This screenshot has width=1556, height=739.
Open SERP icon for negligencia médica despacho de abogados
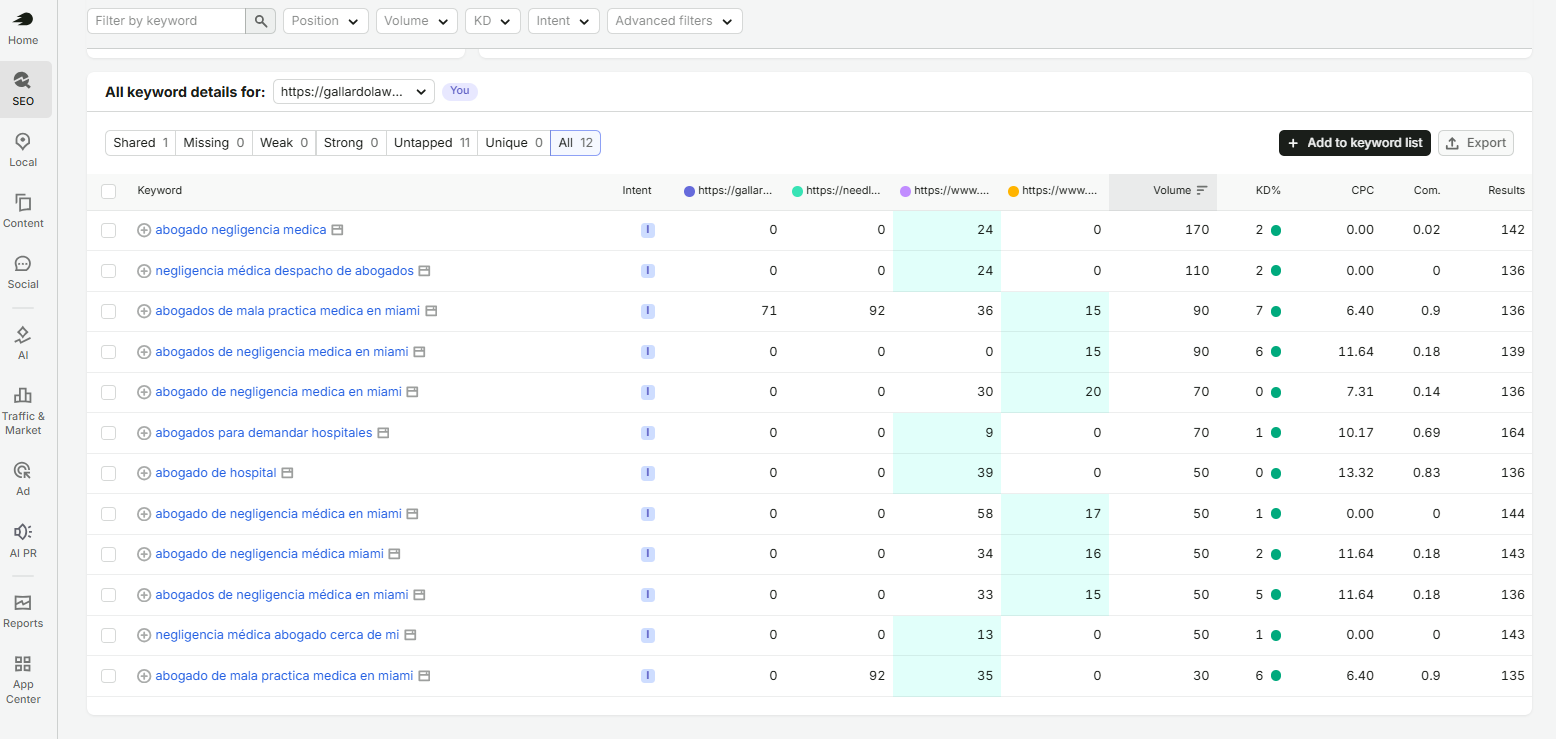[424, 271]
